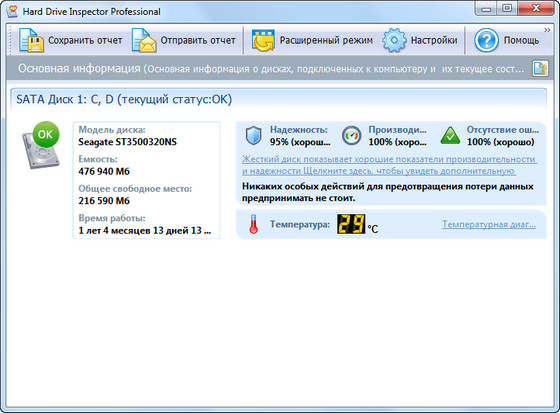Click the reliability shield icon
Image resolution: width=560 pixels, height=413 pixels.
pyautogui.click(x=254, y=136)
